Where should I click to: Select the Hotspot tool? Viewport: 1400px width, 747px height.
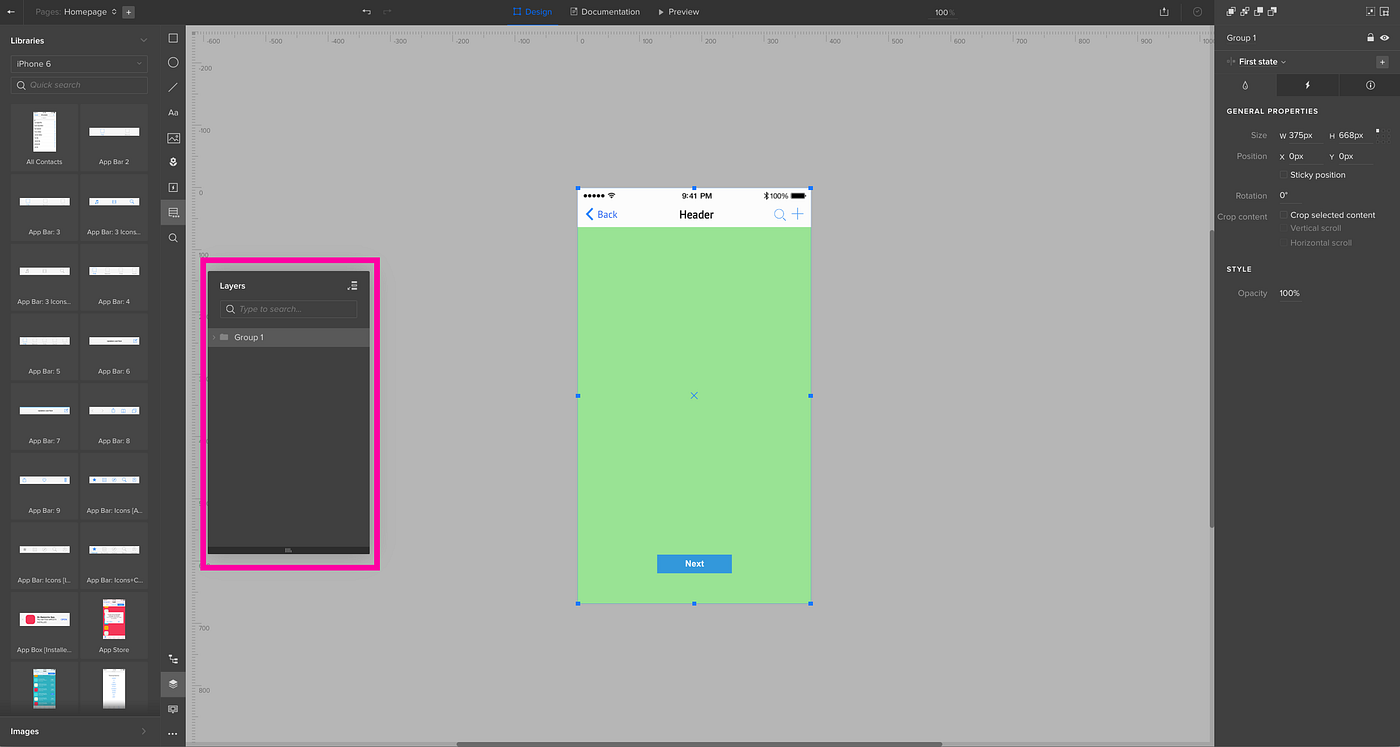pyautogui.click(x=173, y=187)
